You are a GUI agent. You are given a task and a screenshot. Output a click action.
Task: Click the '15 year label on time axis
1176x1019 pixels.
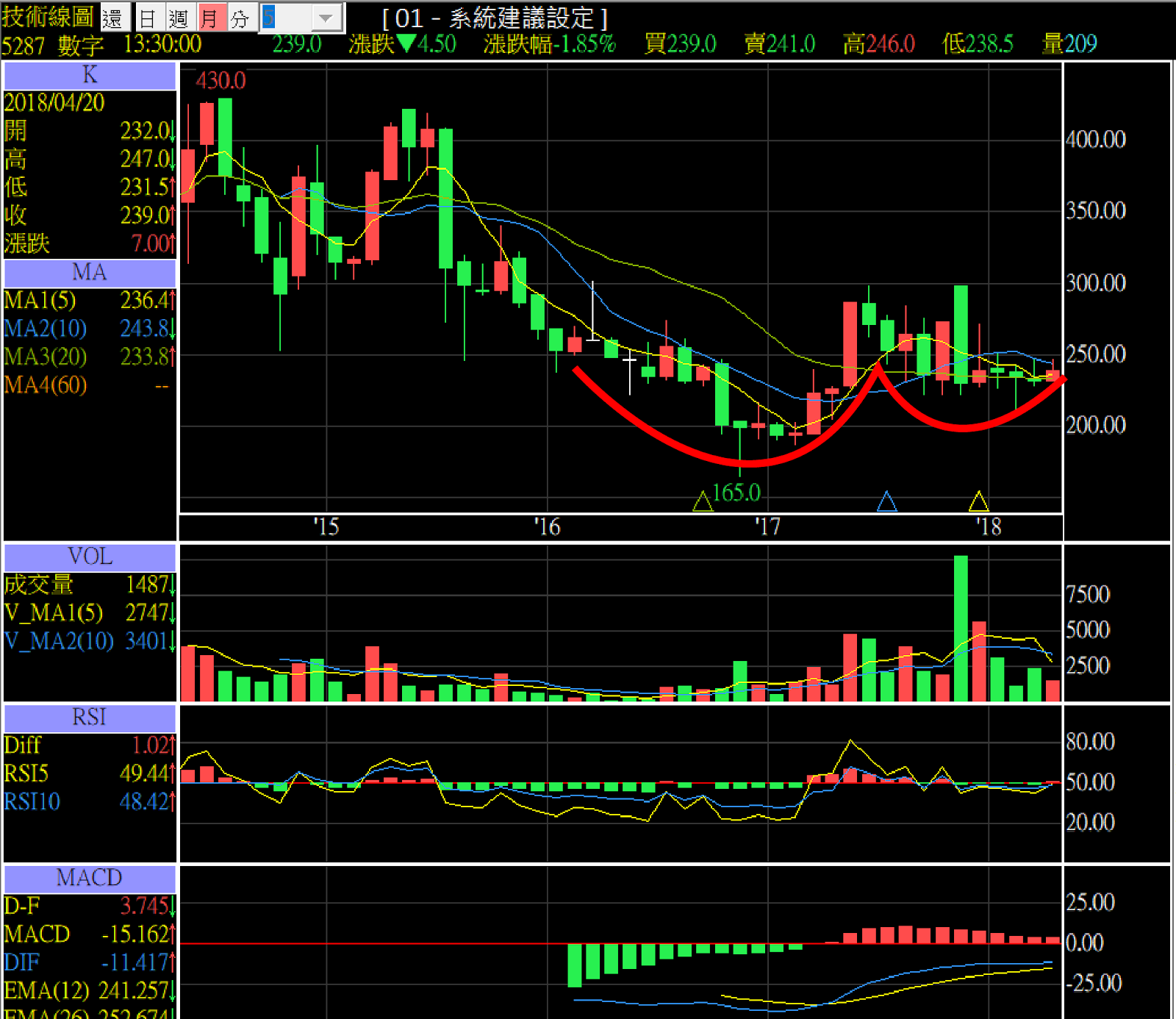tap(326, 527)
